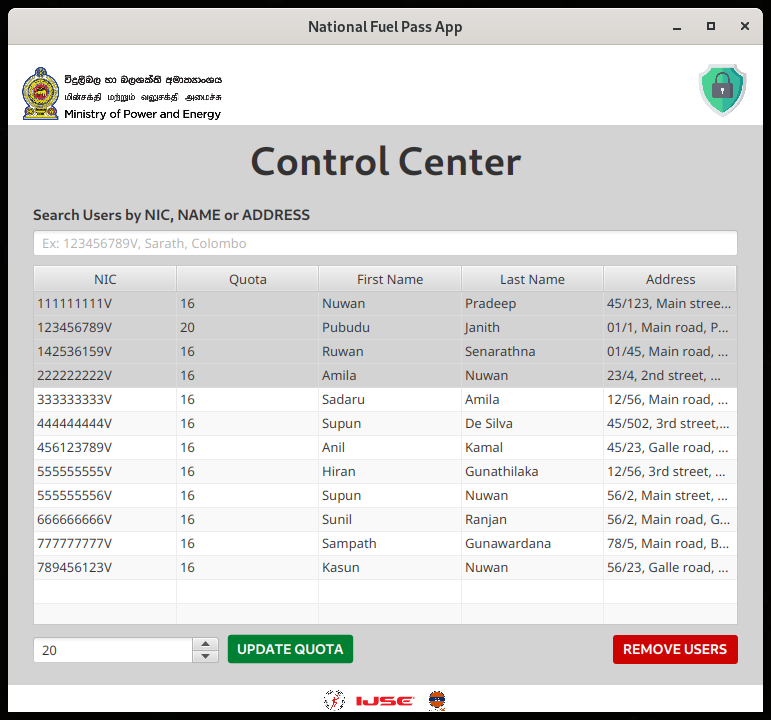
Task: Click the orange and blue circular footer logo
Action: pos(437,700)
